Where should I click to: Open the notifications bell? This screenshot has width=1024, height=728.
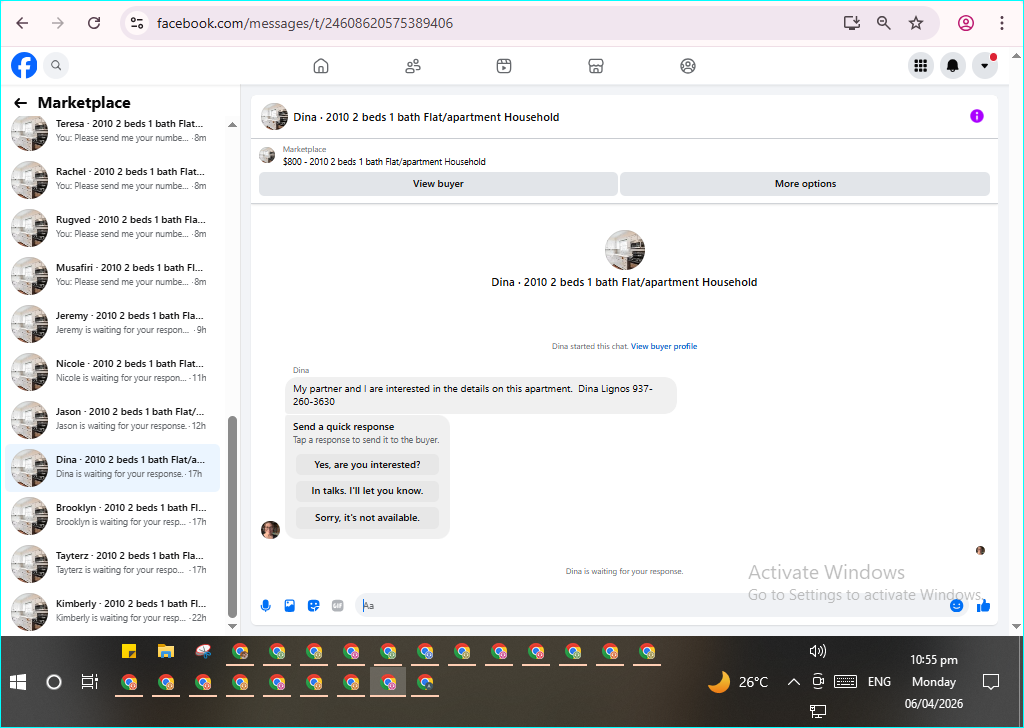953,65
